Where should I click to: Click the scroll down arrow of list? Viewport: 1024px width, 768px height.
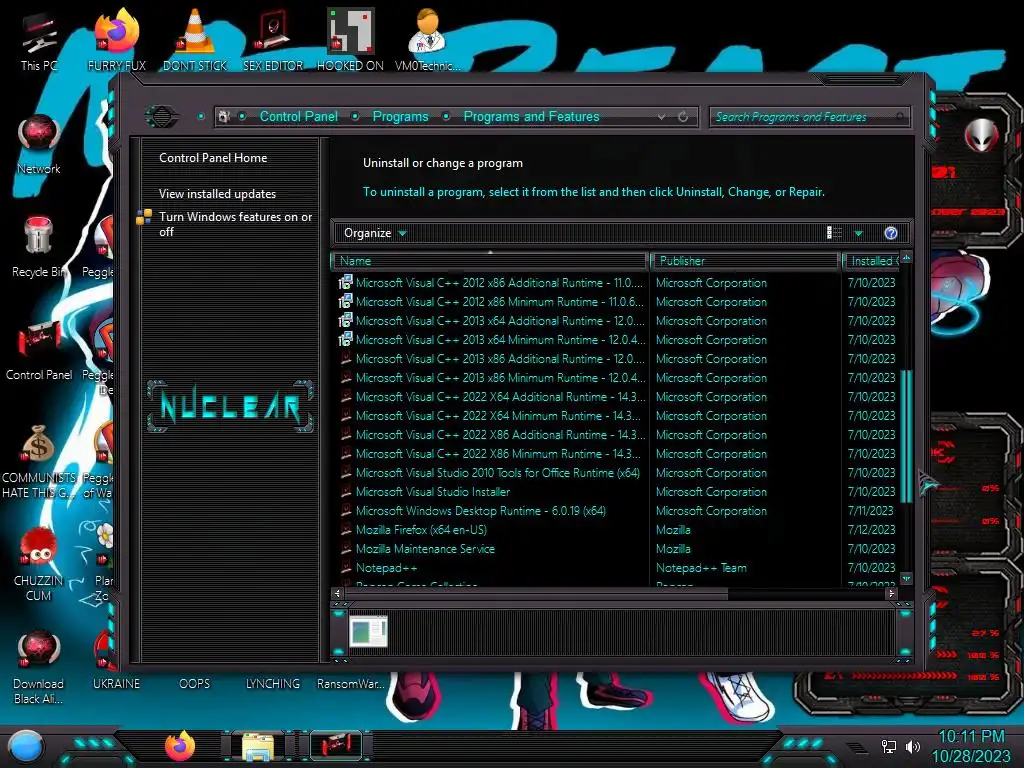pyautogui.click(x=906, y=579)
